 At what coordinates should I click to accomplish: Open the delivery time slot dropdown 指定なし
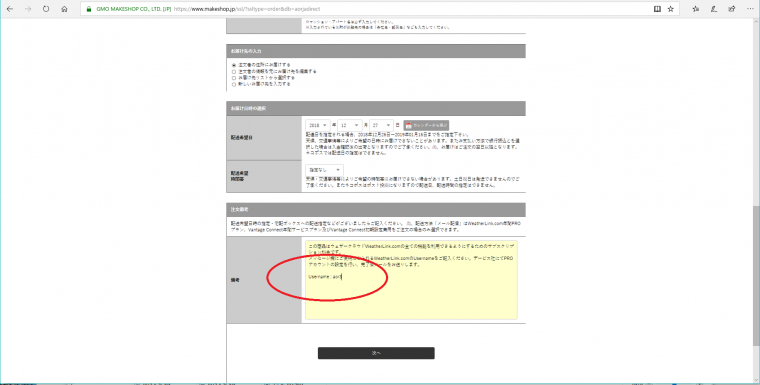pos(324,170)
